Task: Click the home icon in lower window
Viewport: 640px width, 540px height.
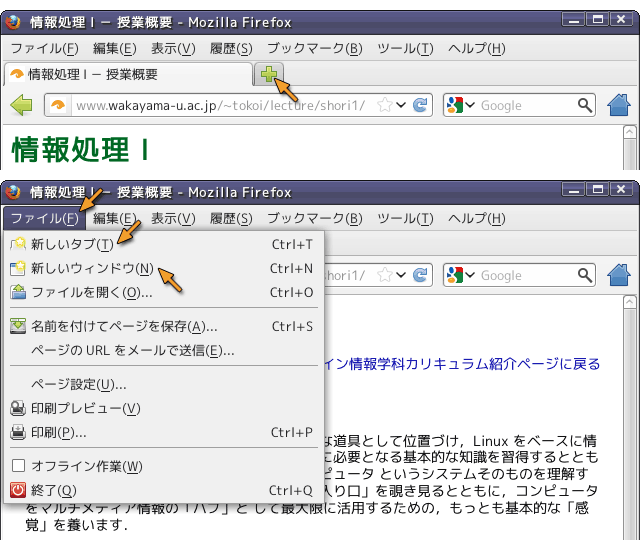Action: pyautogui.click(x=619, y=275)
